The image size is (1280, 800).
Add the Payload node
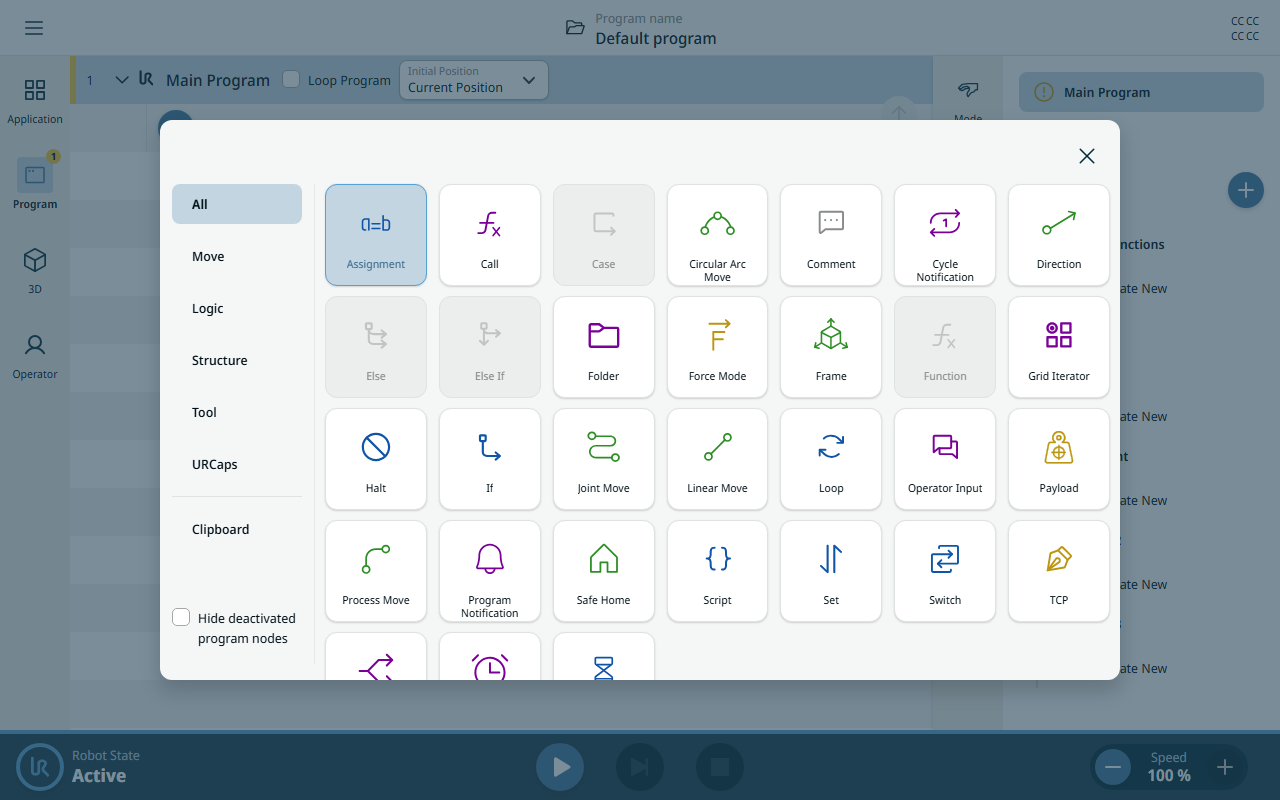(x=1059, y=459)
